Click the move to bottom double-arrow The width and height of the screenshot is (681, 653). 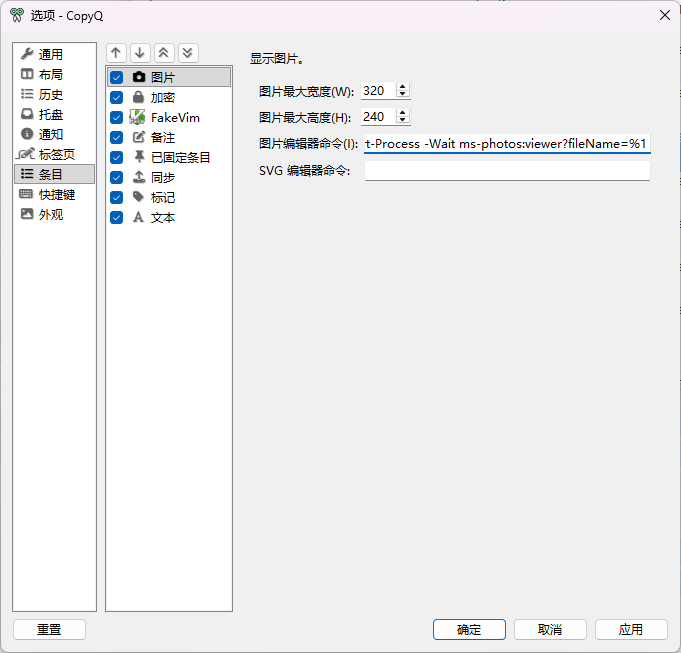click(188, 53)
